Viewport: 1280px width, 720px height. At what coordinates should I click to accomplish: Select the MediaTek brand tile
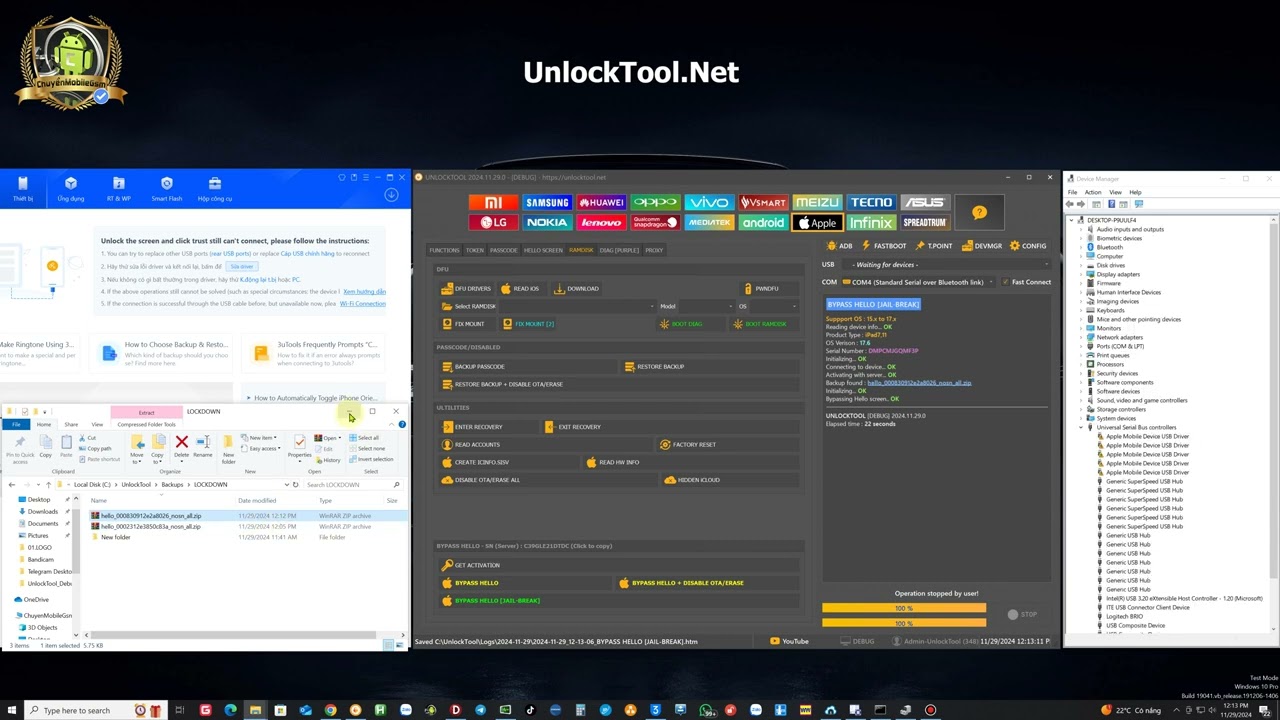click(709, 223)
